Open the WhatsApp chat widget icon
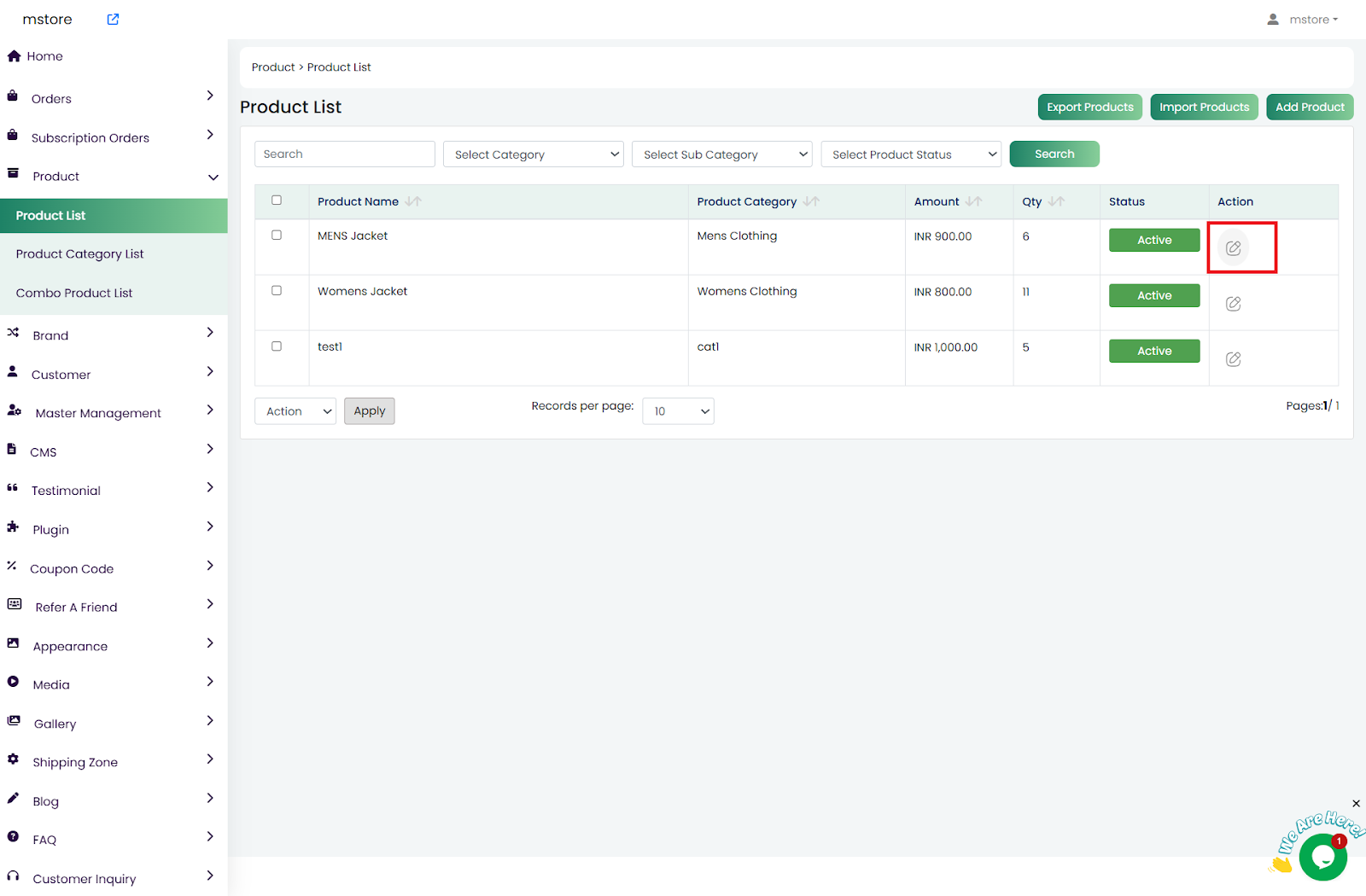 (1322, 857)
